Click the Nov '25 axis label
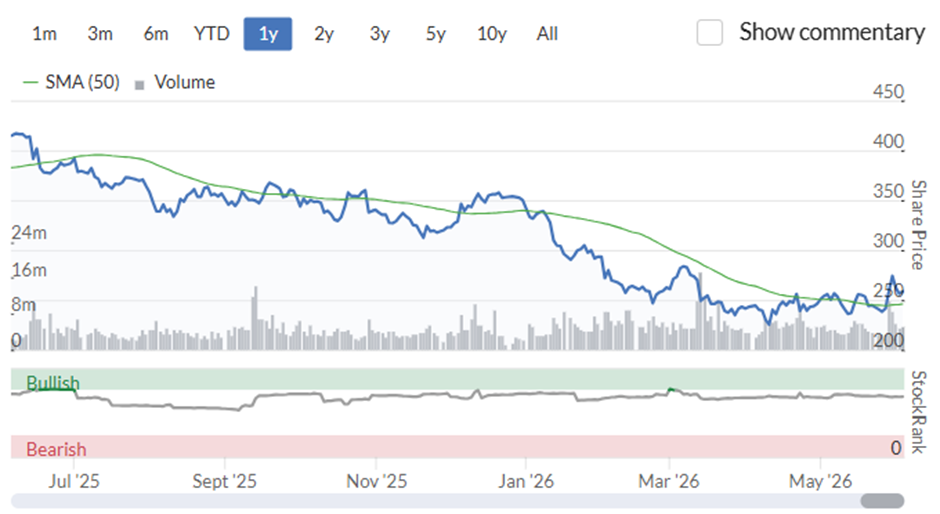 [x=376, y=481]
